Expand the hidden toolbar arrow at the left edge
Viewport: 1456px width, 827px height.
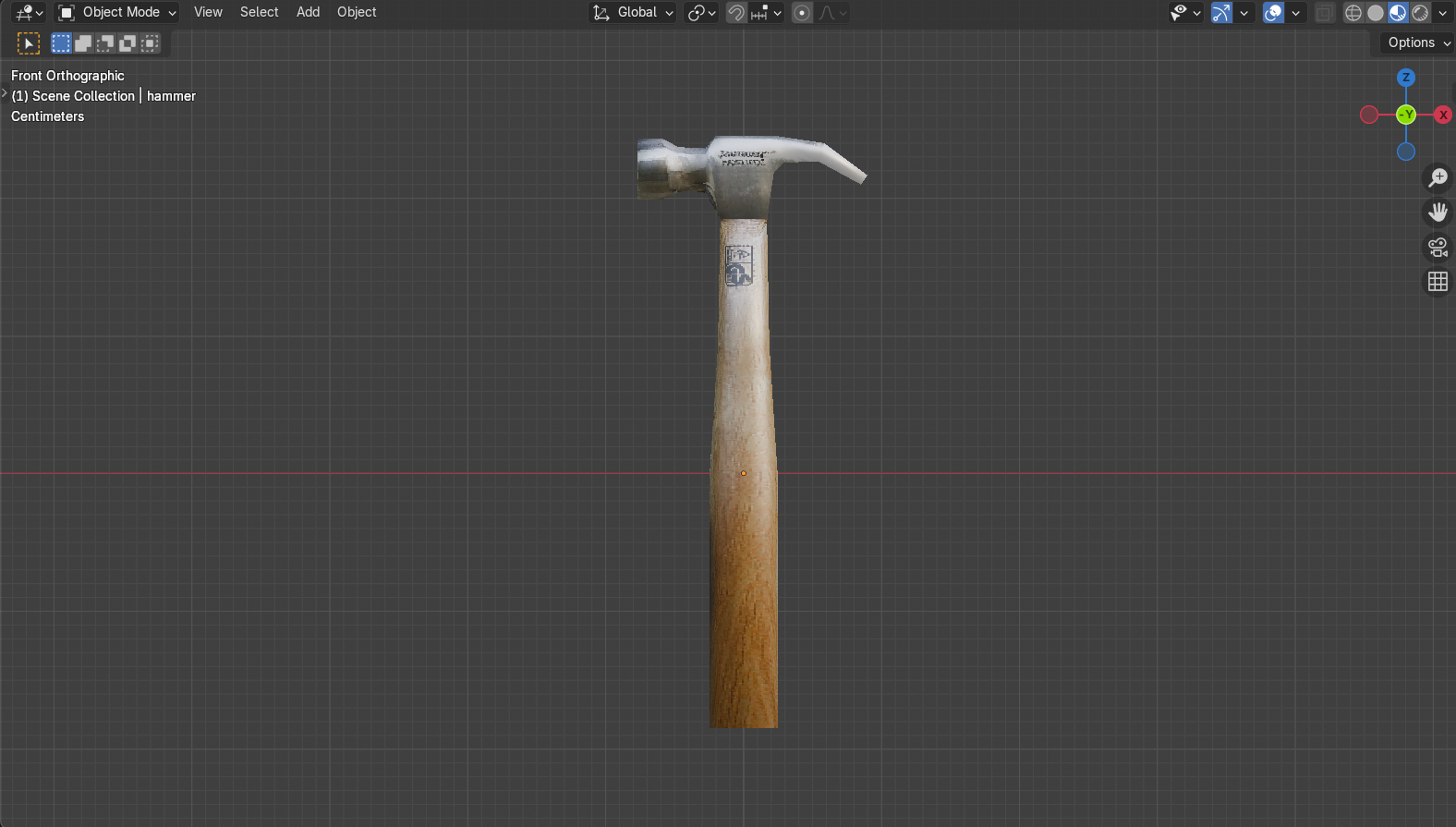tap(4, 93)
